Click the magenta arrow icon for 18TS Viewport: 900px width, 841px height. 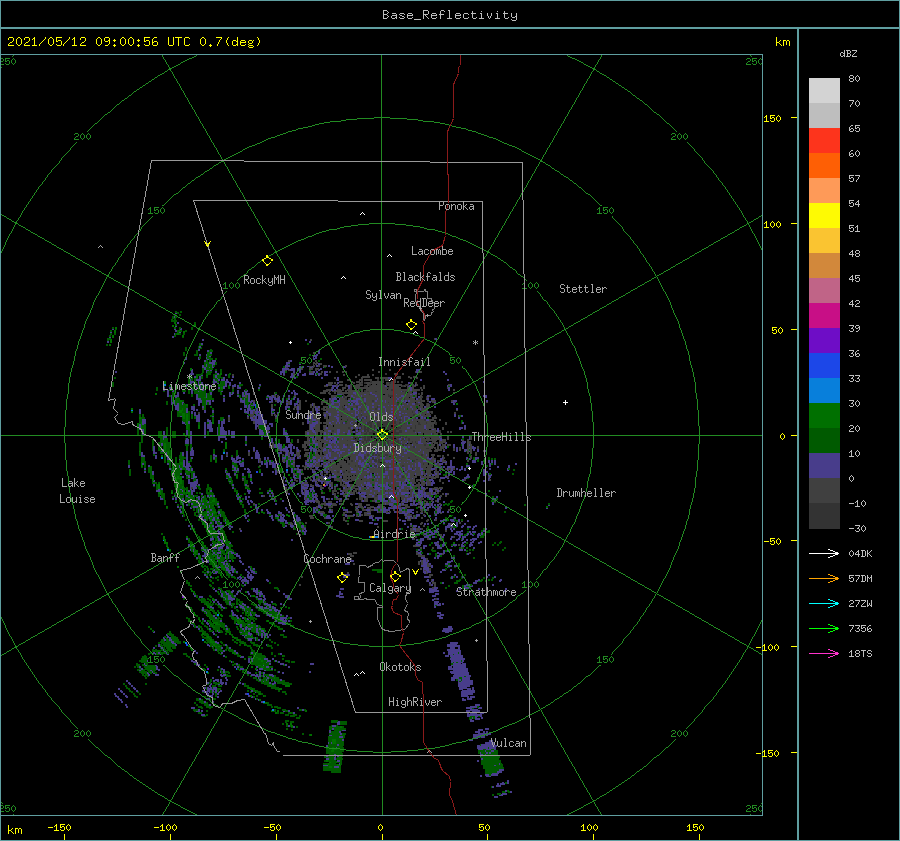tap(824, 653)
